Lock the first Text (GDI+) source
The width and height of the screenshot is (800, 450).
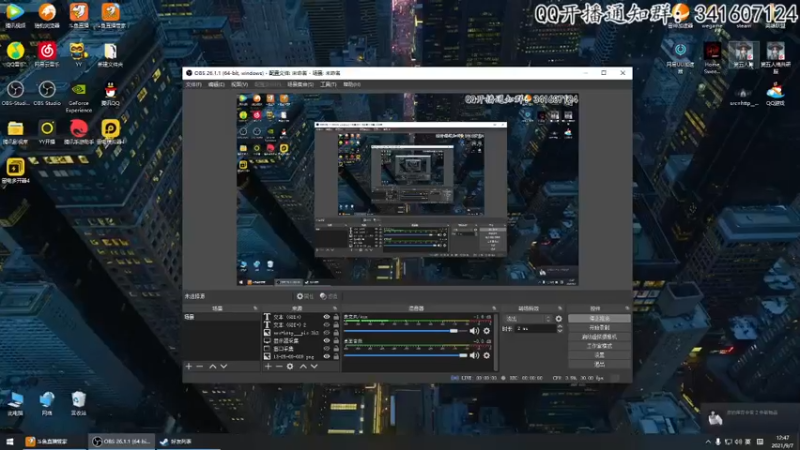click(336, 317)
